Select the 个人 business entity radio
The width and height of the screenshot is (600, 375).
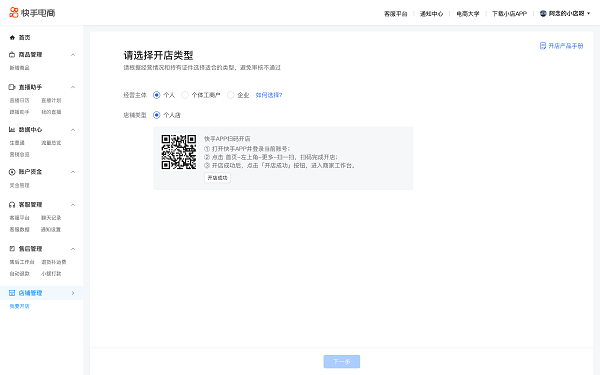point(157,95)
